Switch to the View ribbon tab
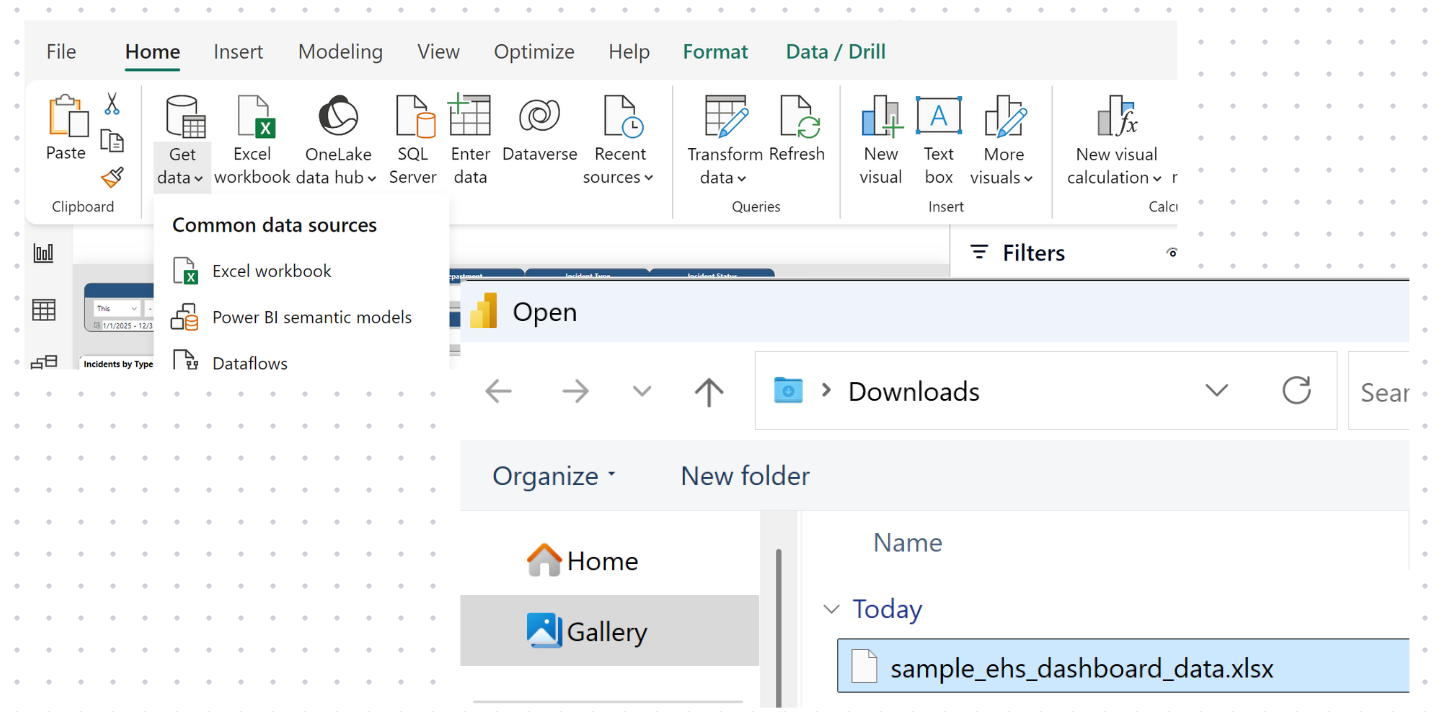This screenshot has width=1452, height=712. click(438, 52)
